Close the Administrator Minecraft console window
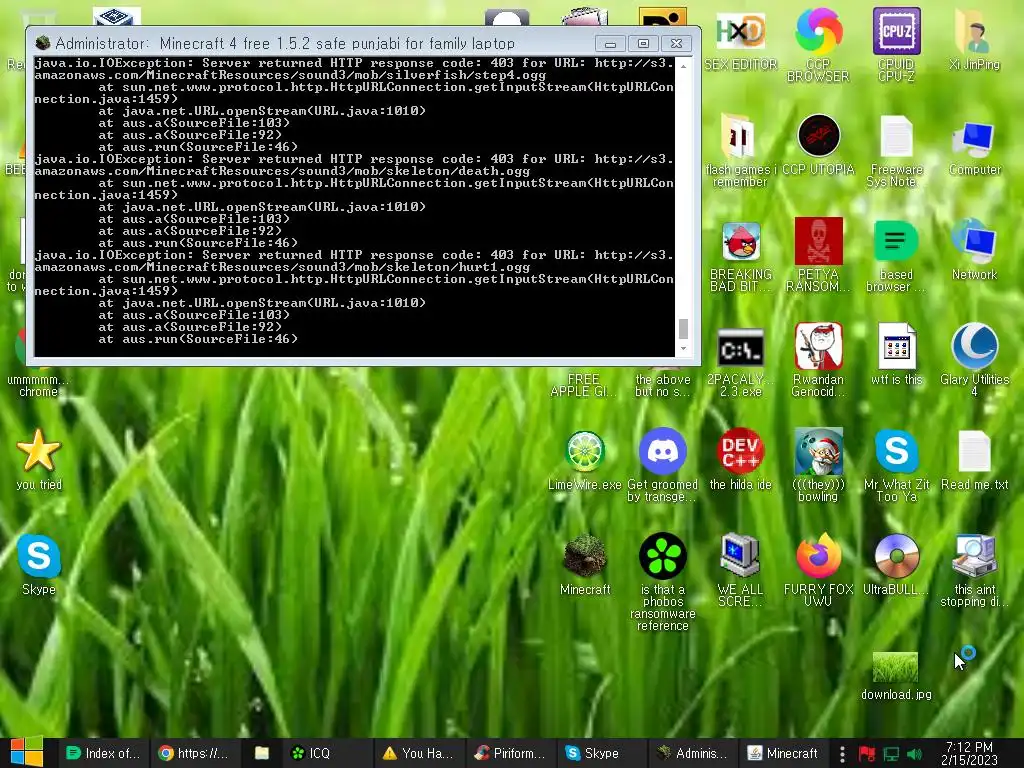Screen dimensions: 1024x768 click(677, 44)
